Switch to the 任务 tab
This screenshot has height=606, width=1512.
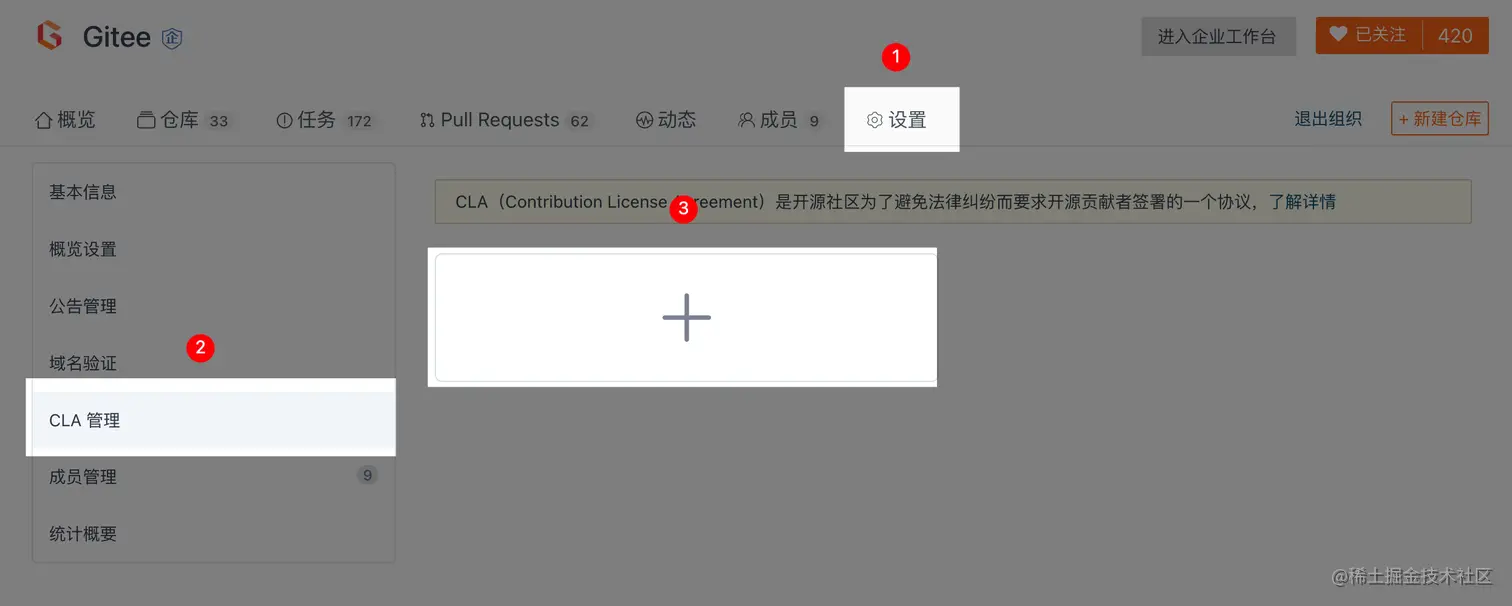[x=324, y=120]
